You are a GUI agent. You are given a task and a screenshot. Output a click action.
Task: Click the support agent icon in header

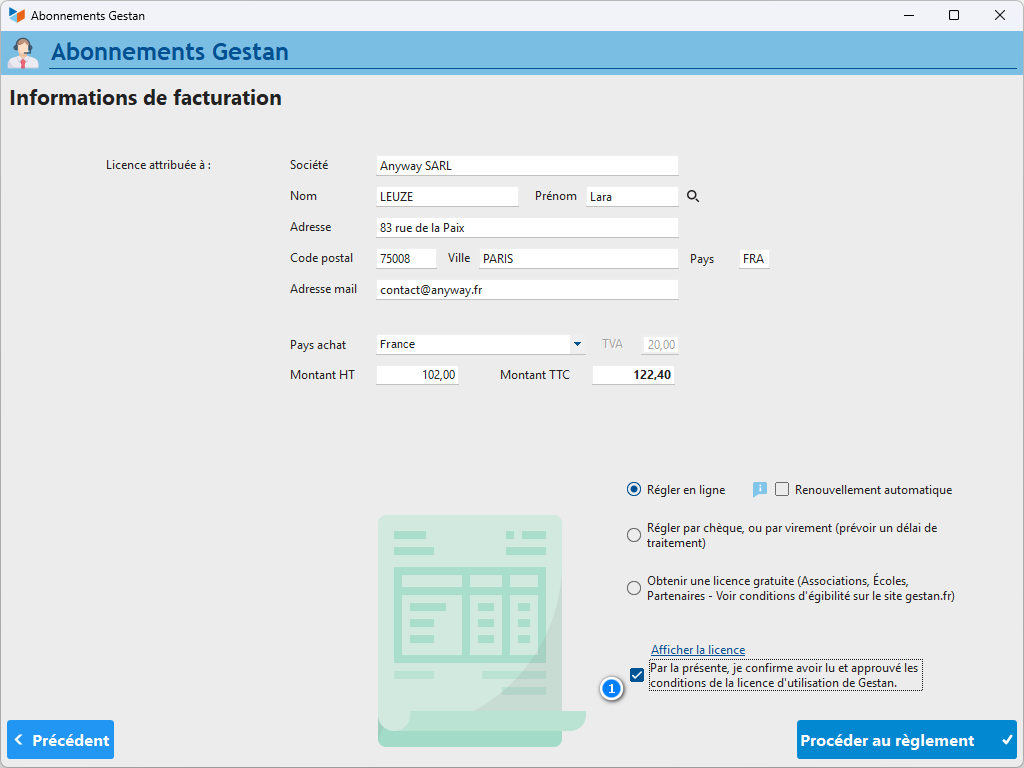[23, 52]
